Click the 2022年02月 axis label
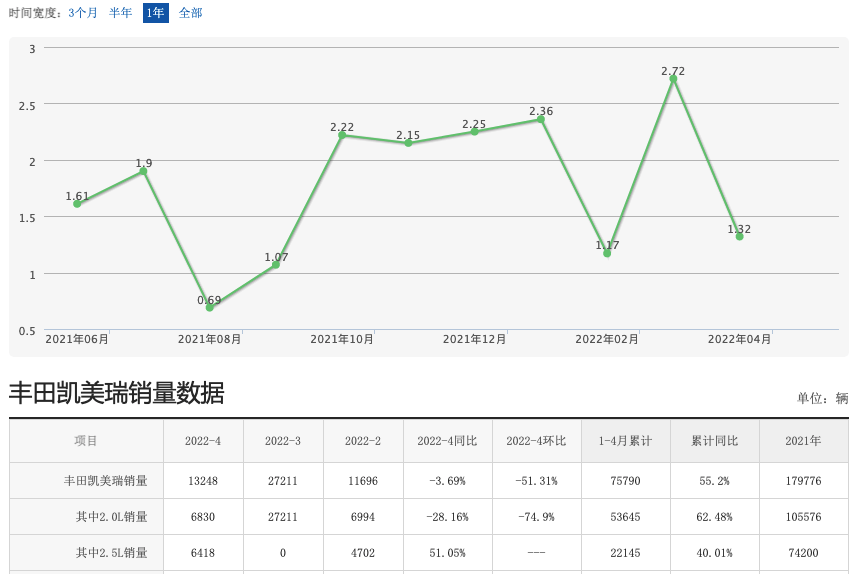852x574 pixels. coord(607,339)
